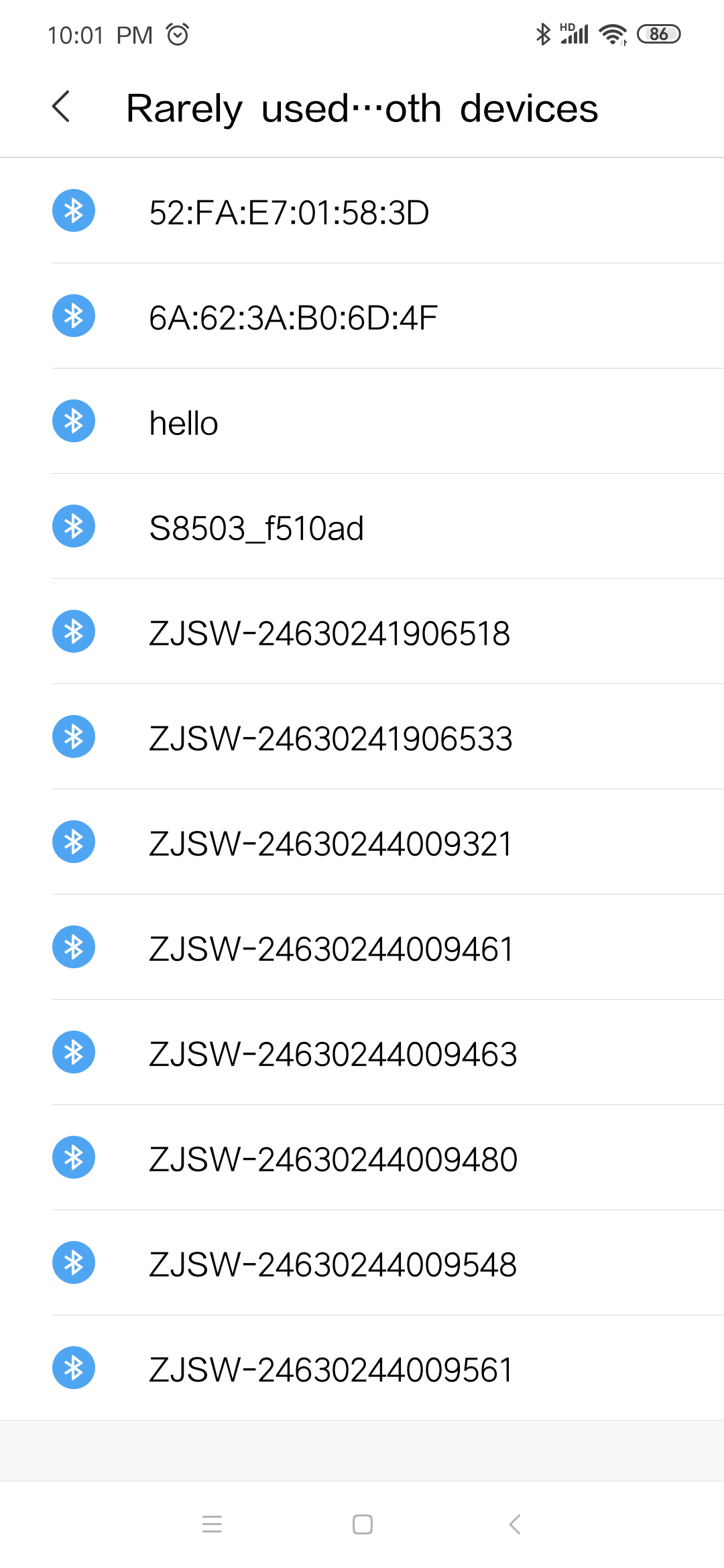Tap Bluetooth icon beside ZJSW-24630241906518
Screen dimensions: 724x1568
pos(74,631)
